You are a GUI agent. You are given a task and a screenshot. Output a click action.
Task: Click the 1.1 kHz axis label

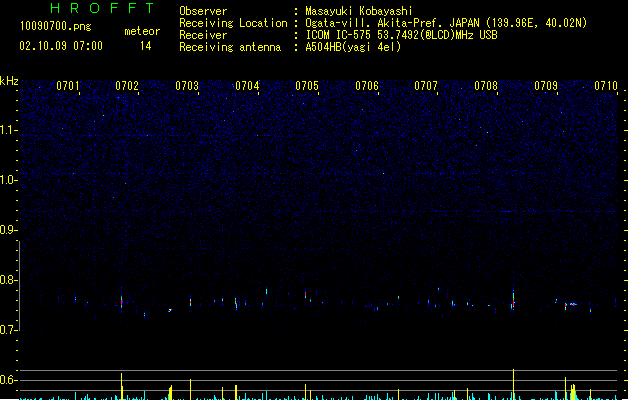click(x=8, y=130)
